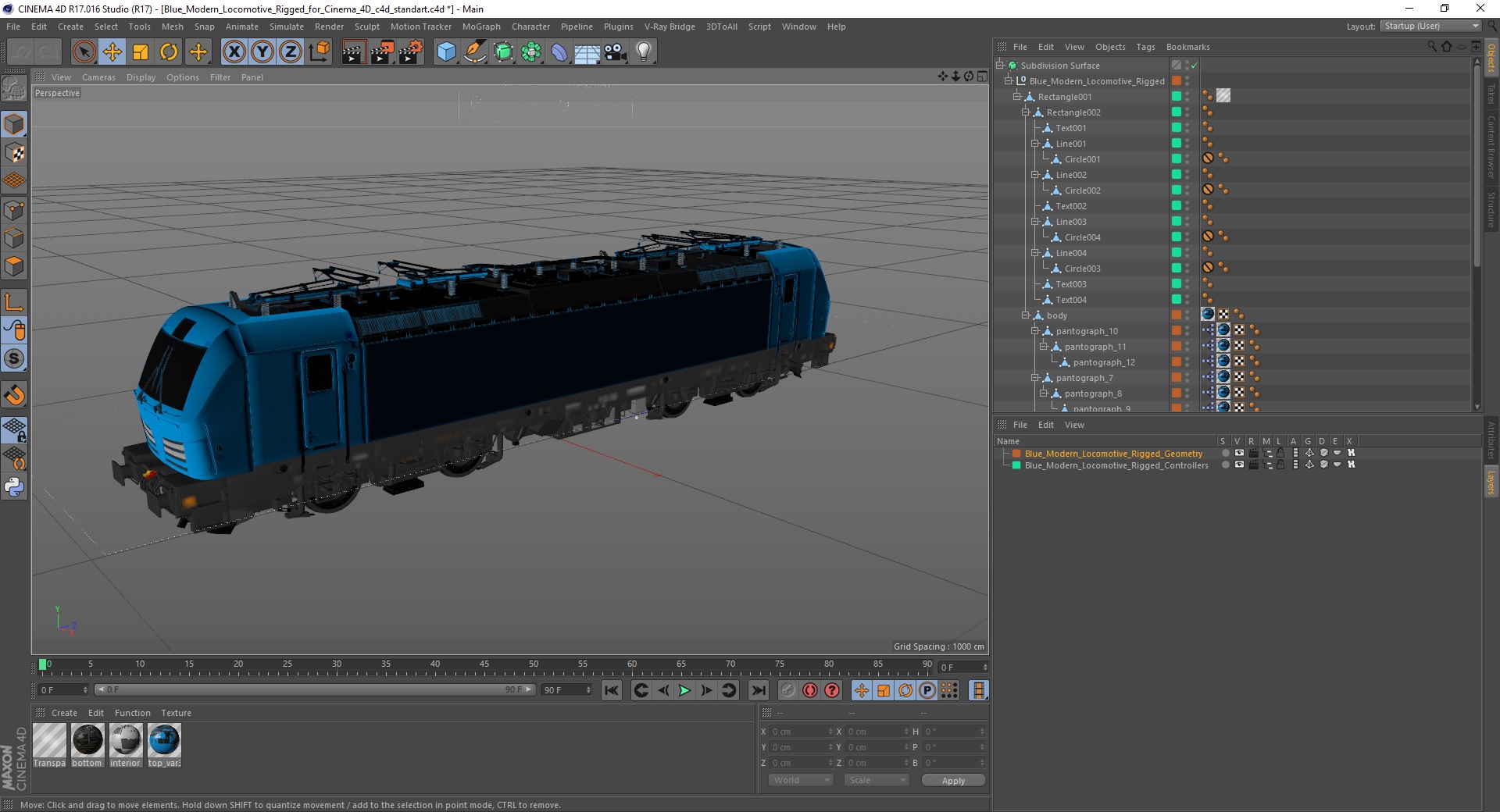Open the viewport Cameras menu
Screen dimensions: 1500x812
98,77
